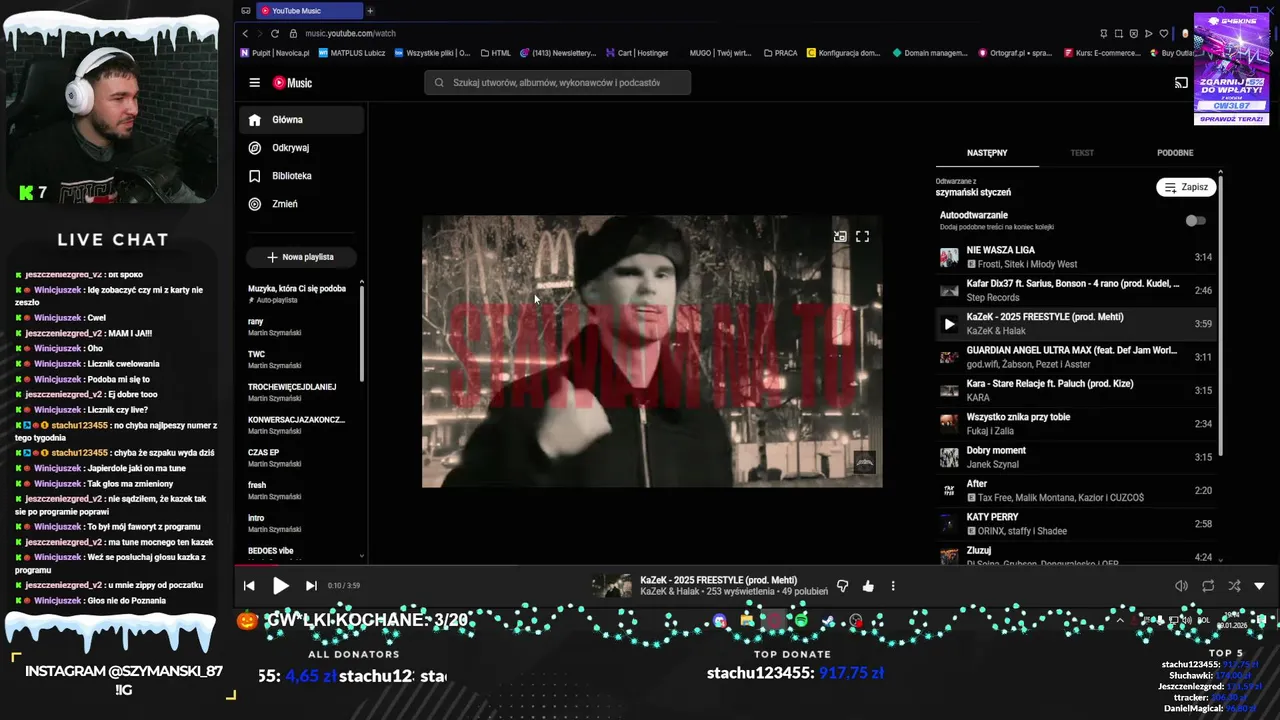Open File Explorer from the Windows taskbar
This screenshot has width=1280, height=720.
coord(747,621)
